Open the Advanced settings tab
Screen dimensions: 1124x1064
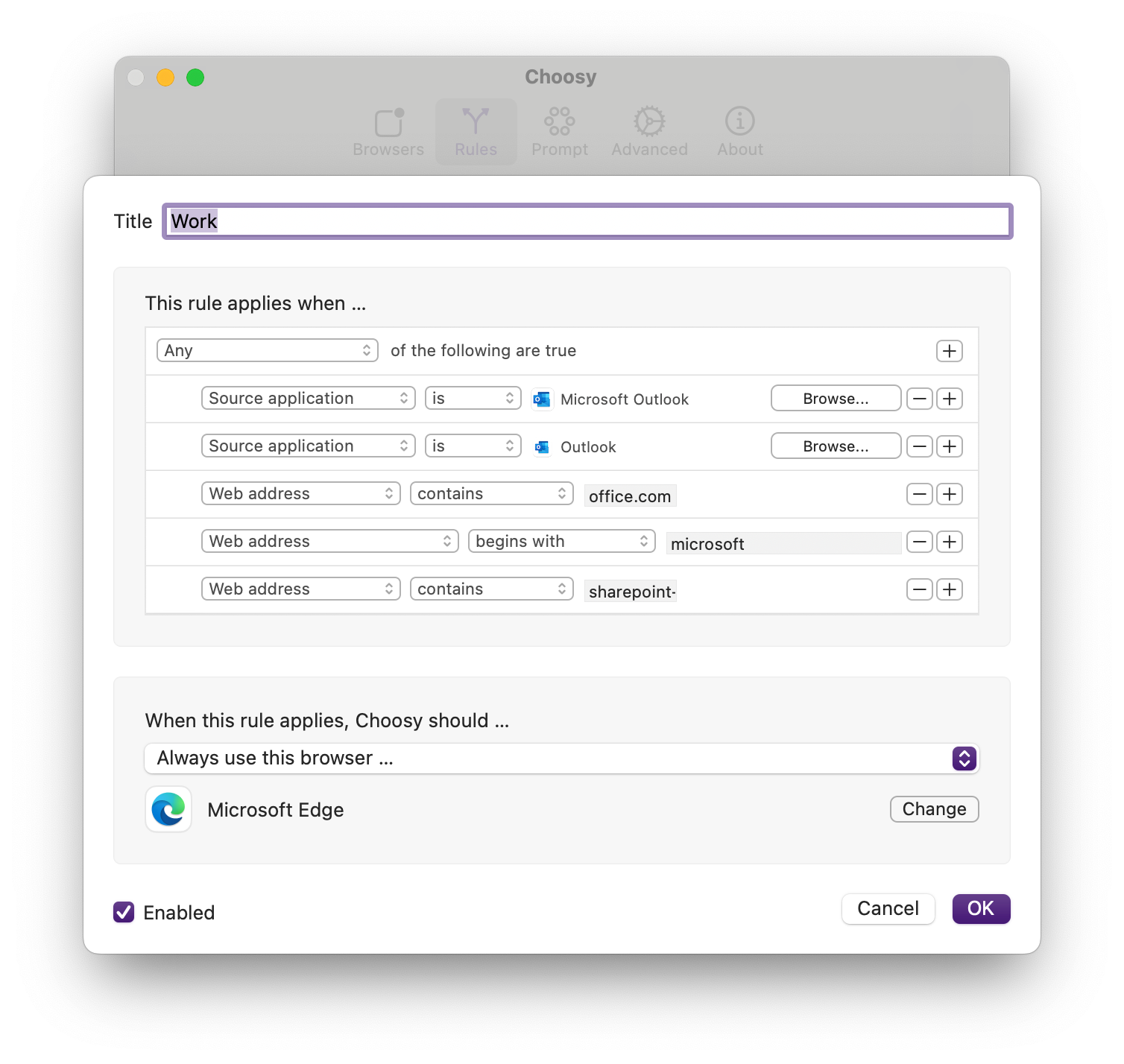point(649,132)
